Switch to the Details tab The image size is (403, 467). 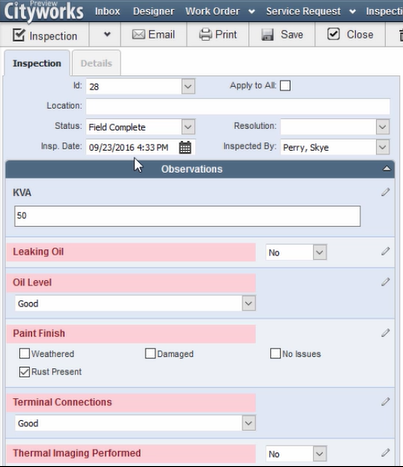click(x=96, y=63)
